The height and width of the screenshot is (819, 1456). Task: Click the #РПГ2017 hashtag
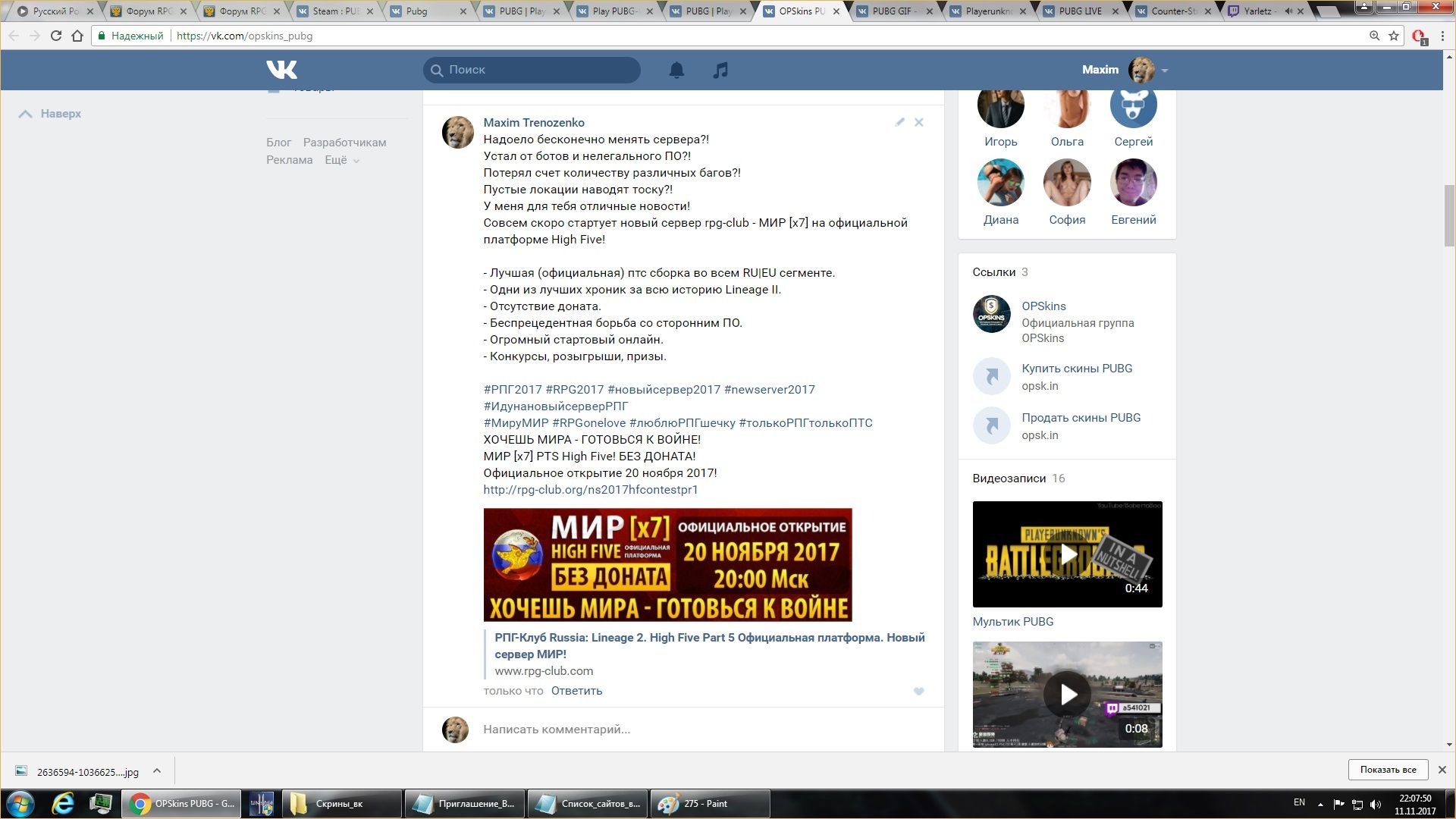pos(513,390)
